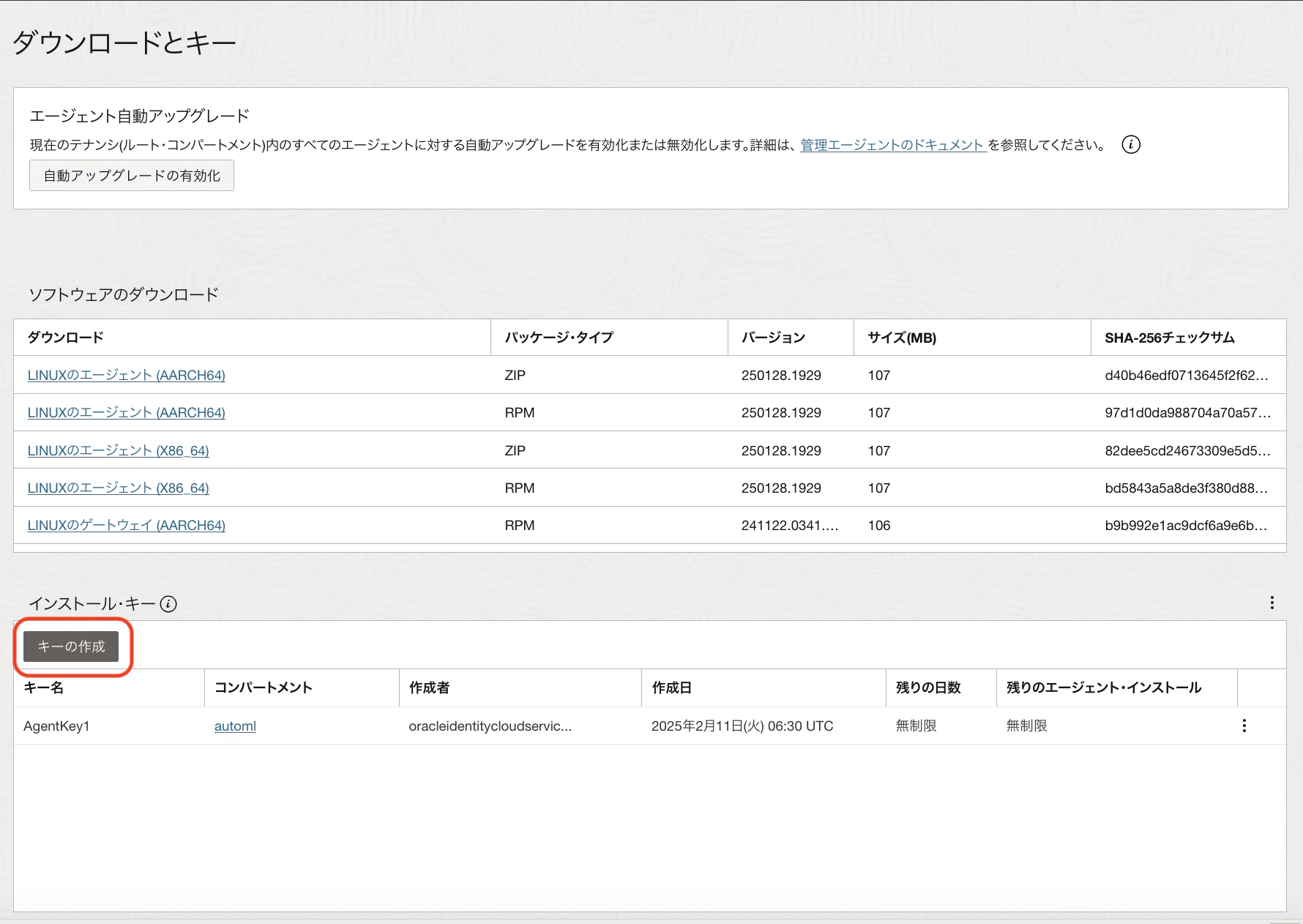Download LINUX agent X86_64 ZIP package

tap(119, 450)
